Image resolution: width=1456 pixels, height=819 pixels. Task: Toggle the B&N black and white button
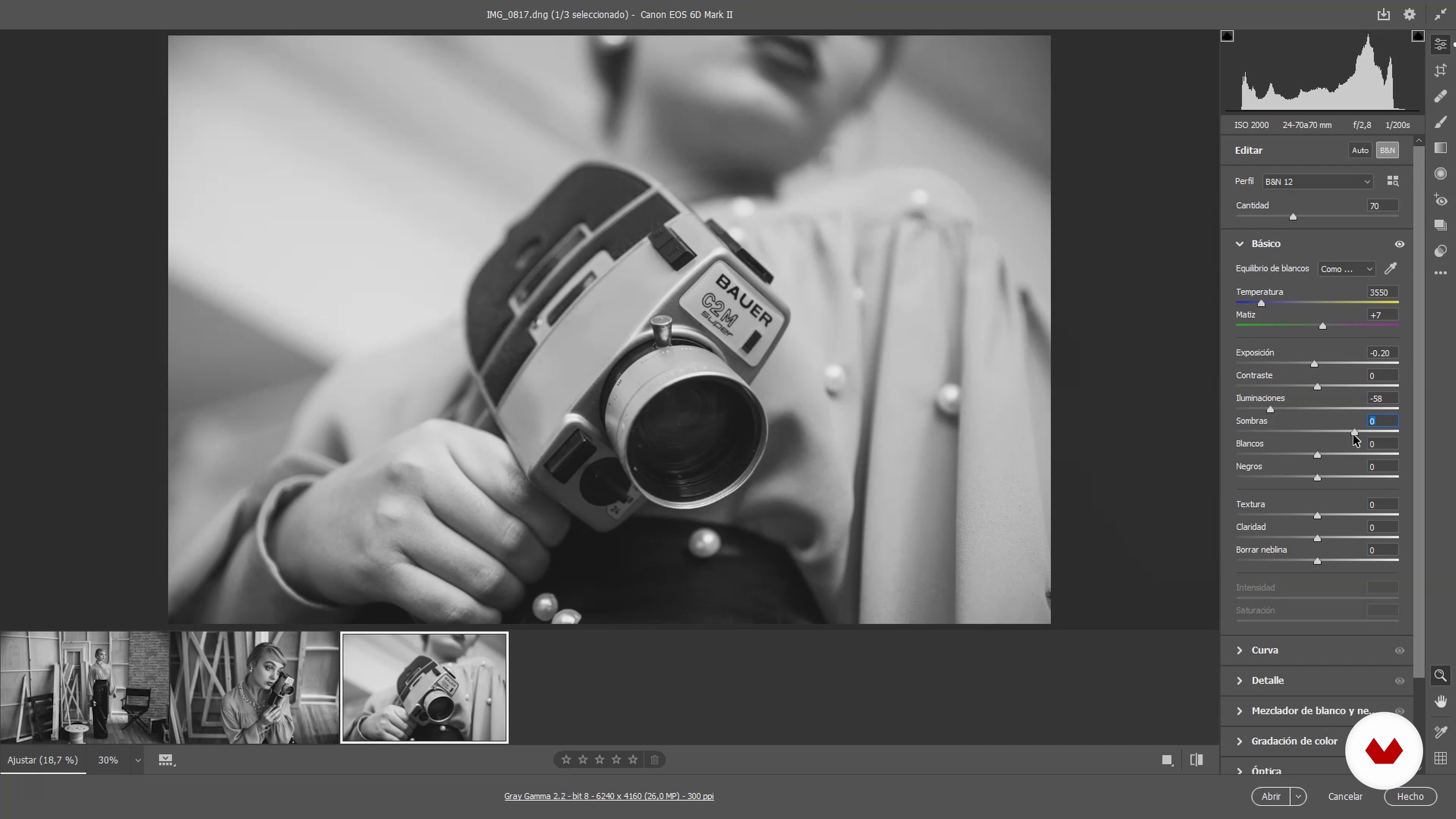(1387, 151)
